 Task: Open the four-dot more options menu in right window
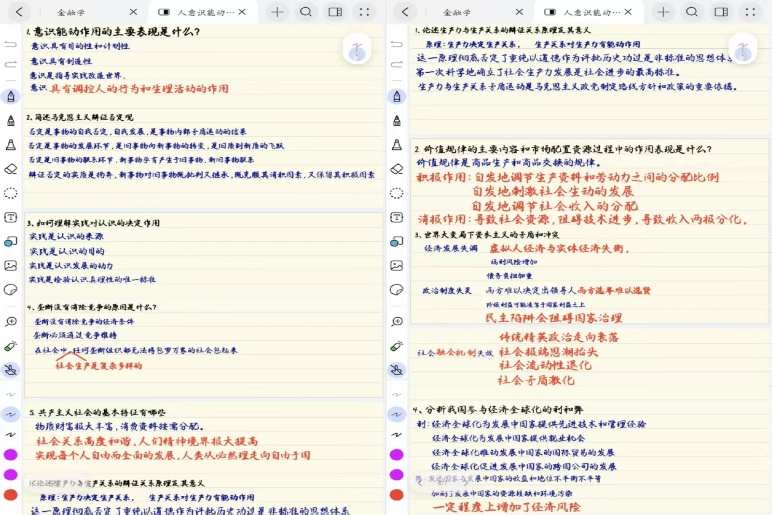pos(750,12)
